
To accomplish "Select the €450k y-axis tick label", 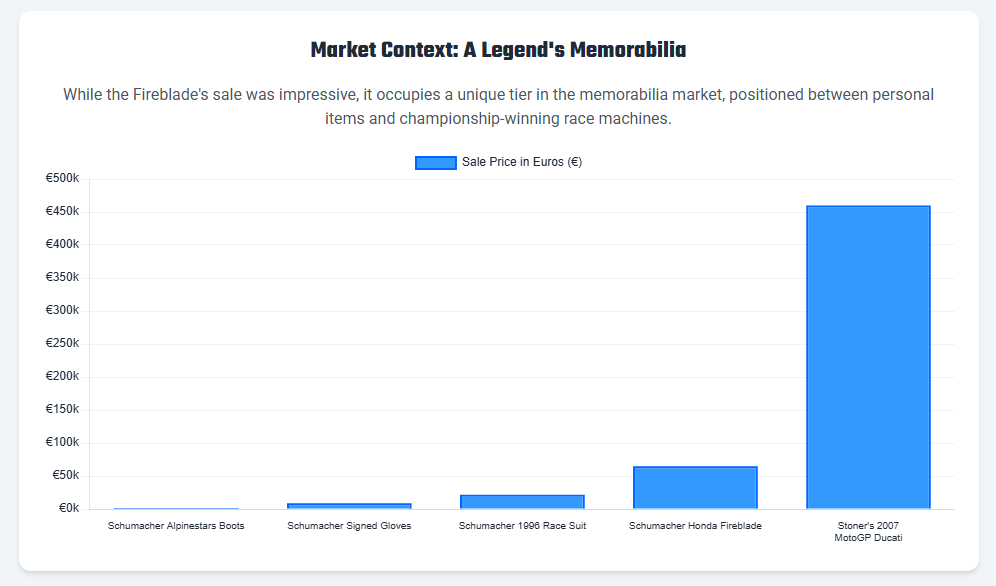I will click(62, 212).
